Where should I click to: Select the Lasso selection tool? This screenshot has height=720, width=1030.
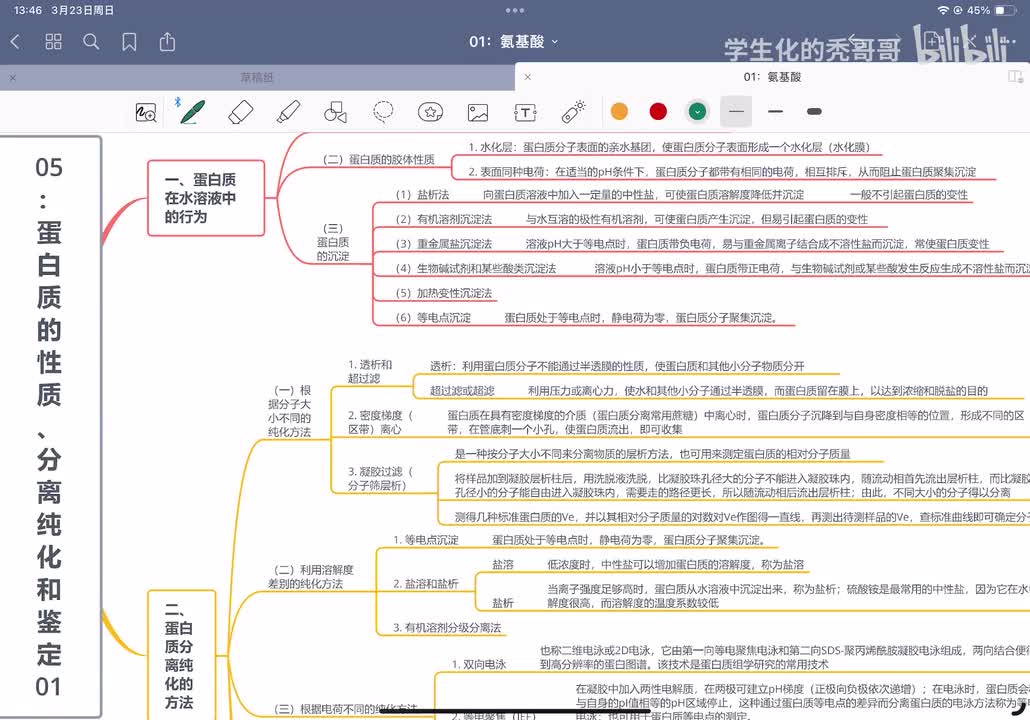(383, 112)
